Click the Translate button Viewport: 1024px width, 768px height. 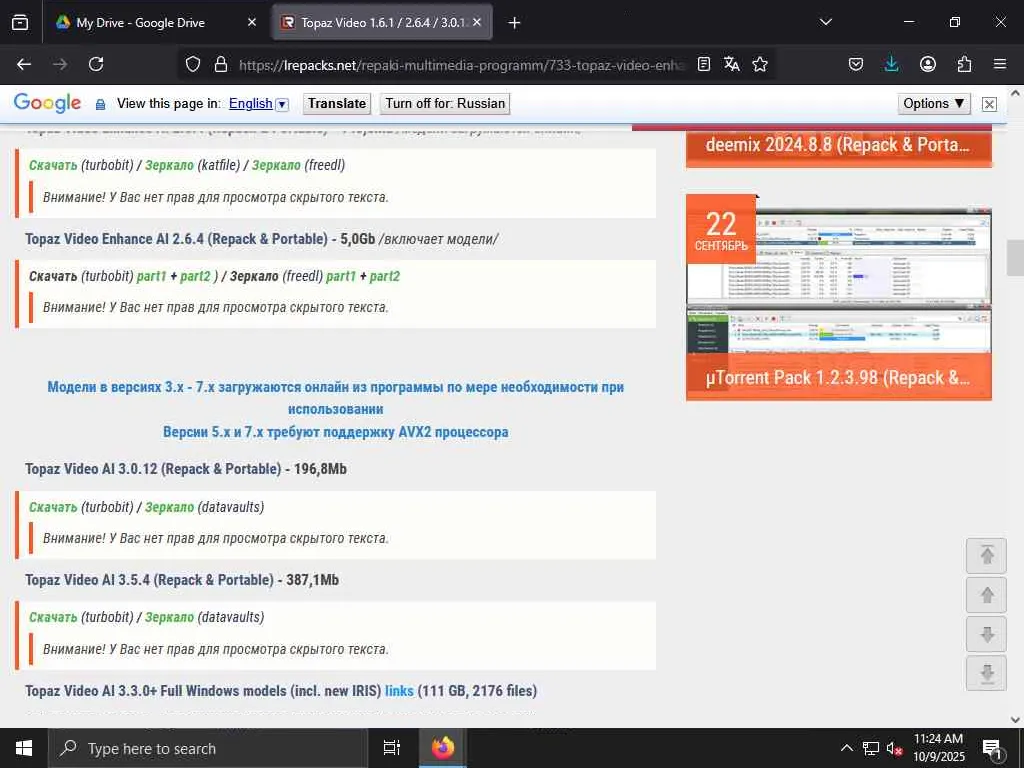[x=337, y=104]
